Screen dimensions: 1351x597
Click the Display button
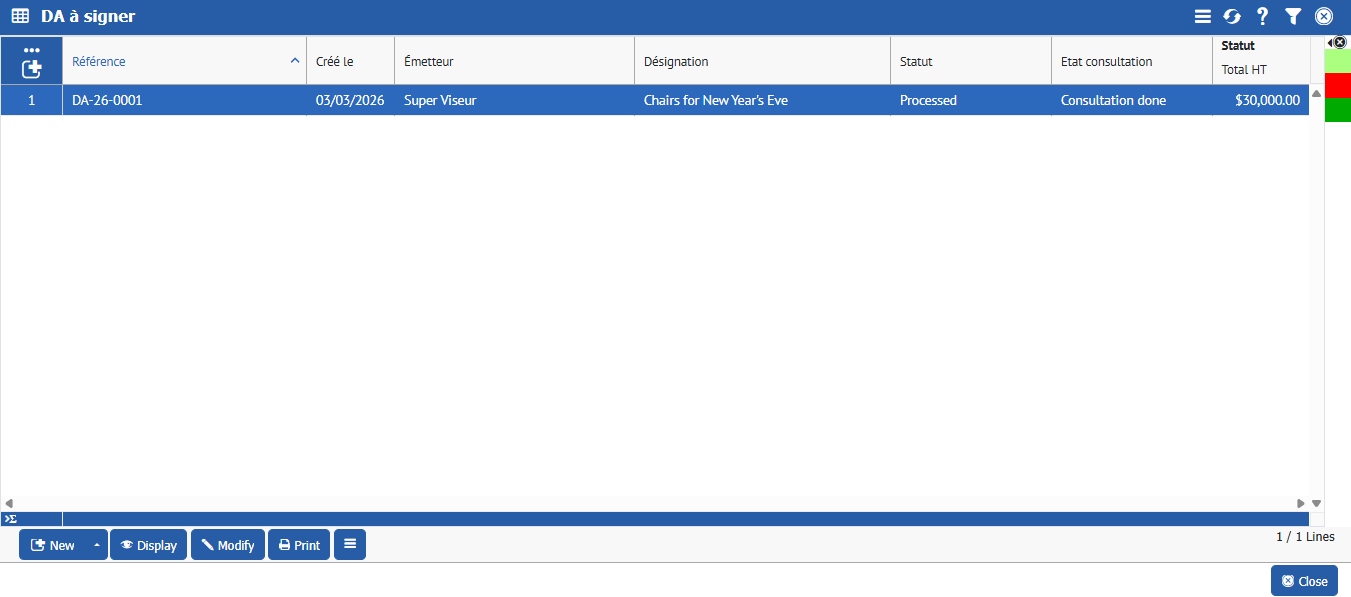point(148,545)
